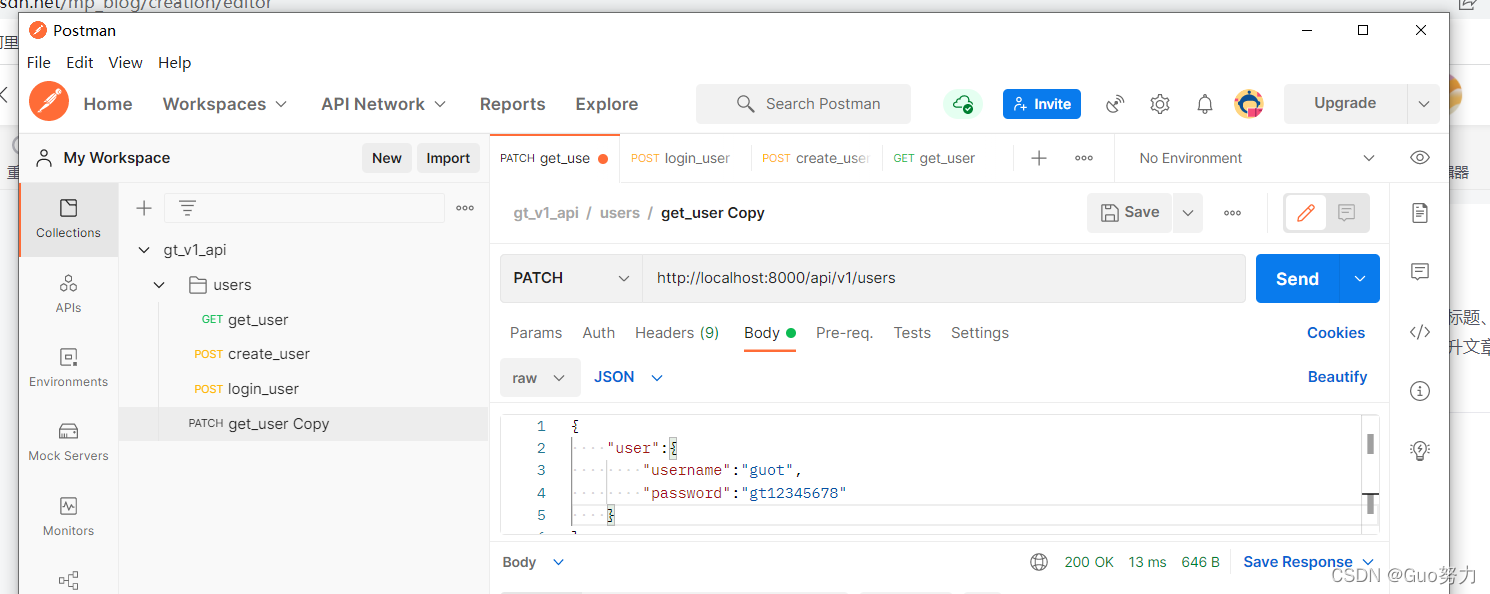The width and height of the screenshot is (1490, 594).
Task: Click the plus to create new collection
Action: (144, 208)
